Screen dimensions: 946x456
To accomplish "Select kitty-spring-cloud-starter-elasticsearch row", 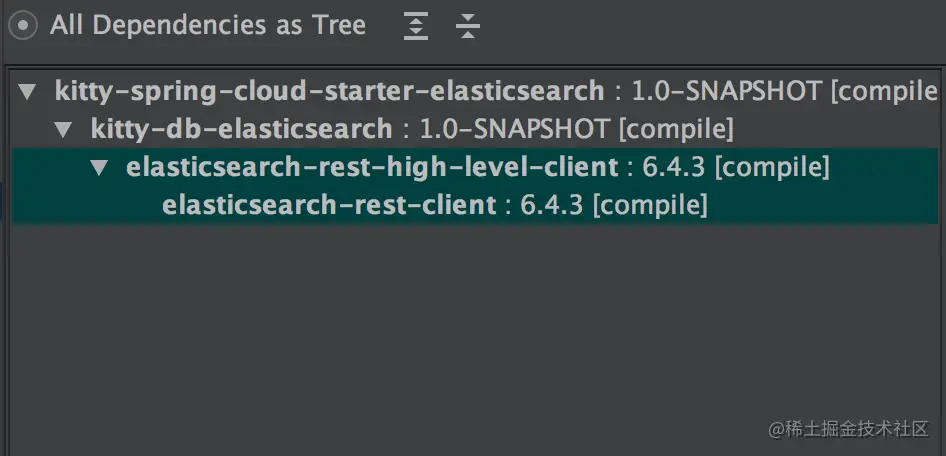I will (475, 92).
